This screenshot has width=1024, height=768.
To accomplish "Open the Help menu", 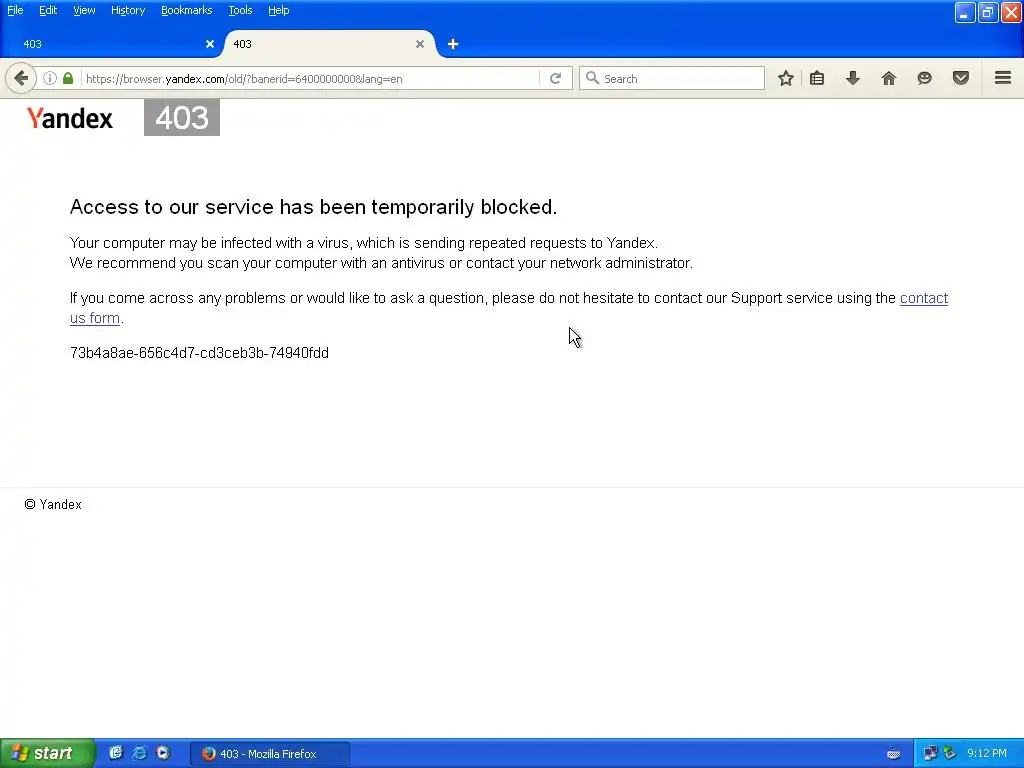I will (279, 10).
